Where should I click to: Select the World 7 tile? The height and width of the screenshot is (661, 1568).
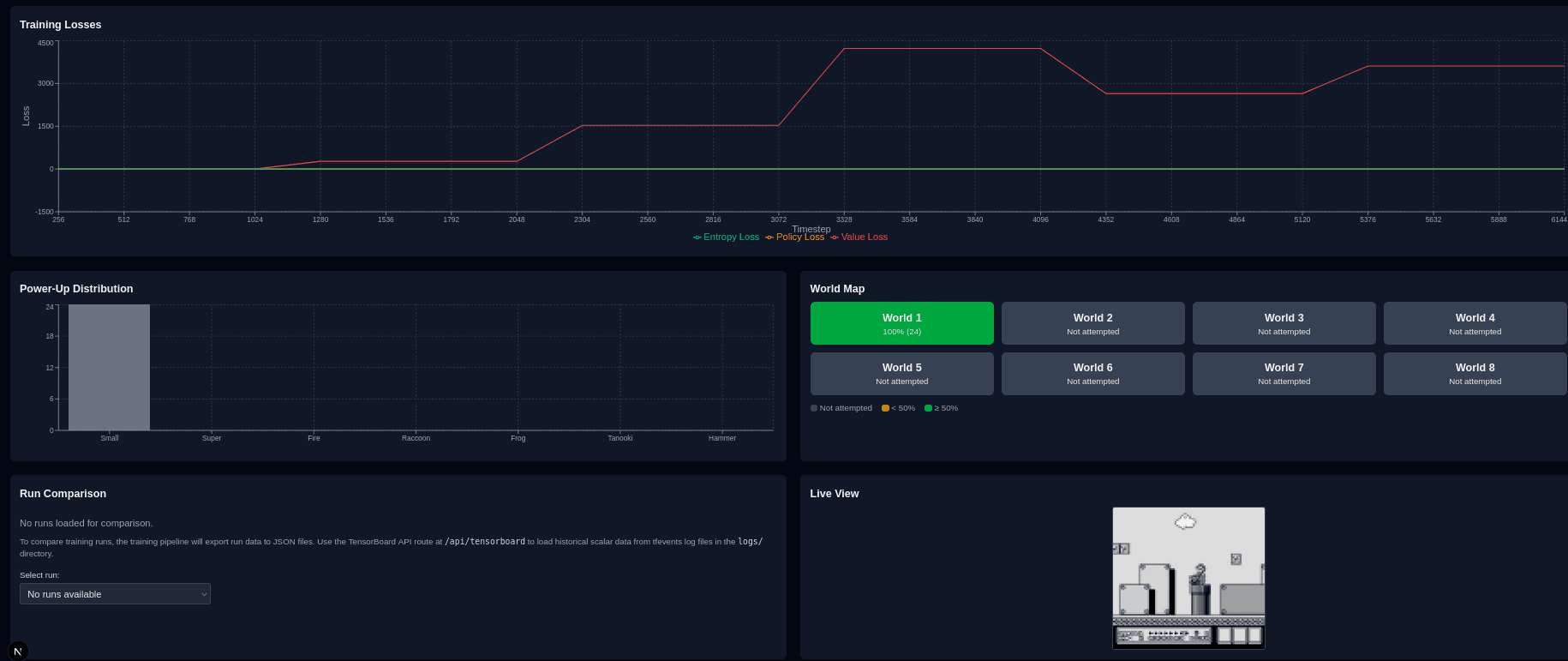click(1284, 374)
